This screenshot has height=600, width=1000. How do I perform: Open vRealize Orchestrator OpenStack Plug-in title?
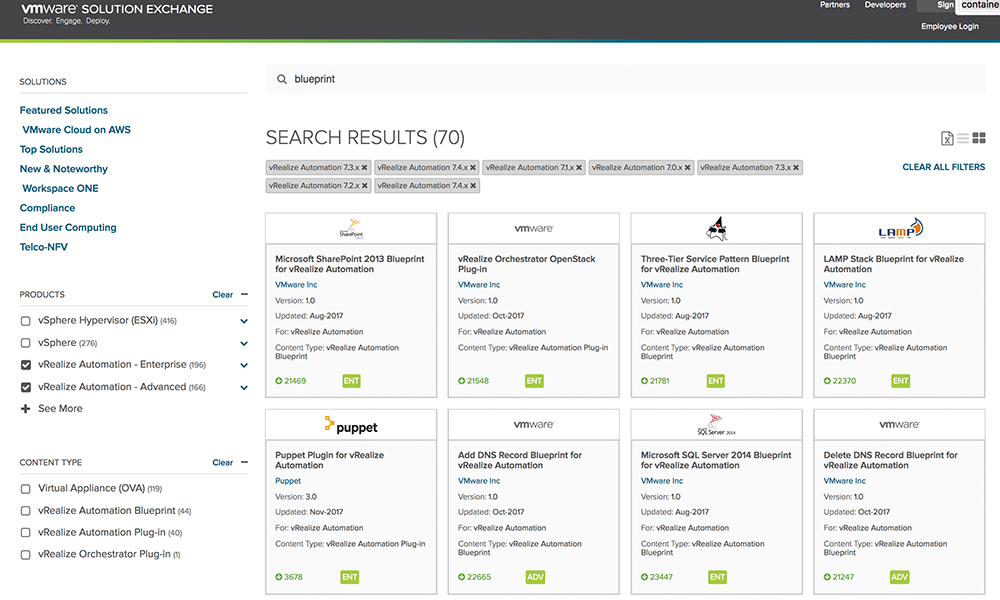point(527,264)
